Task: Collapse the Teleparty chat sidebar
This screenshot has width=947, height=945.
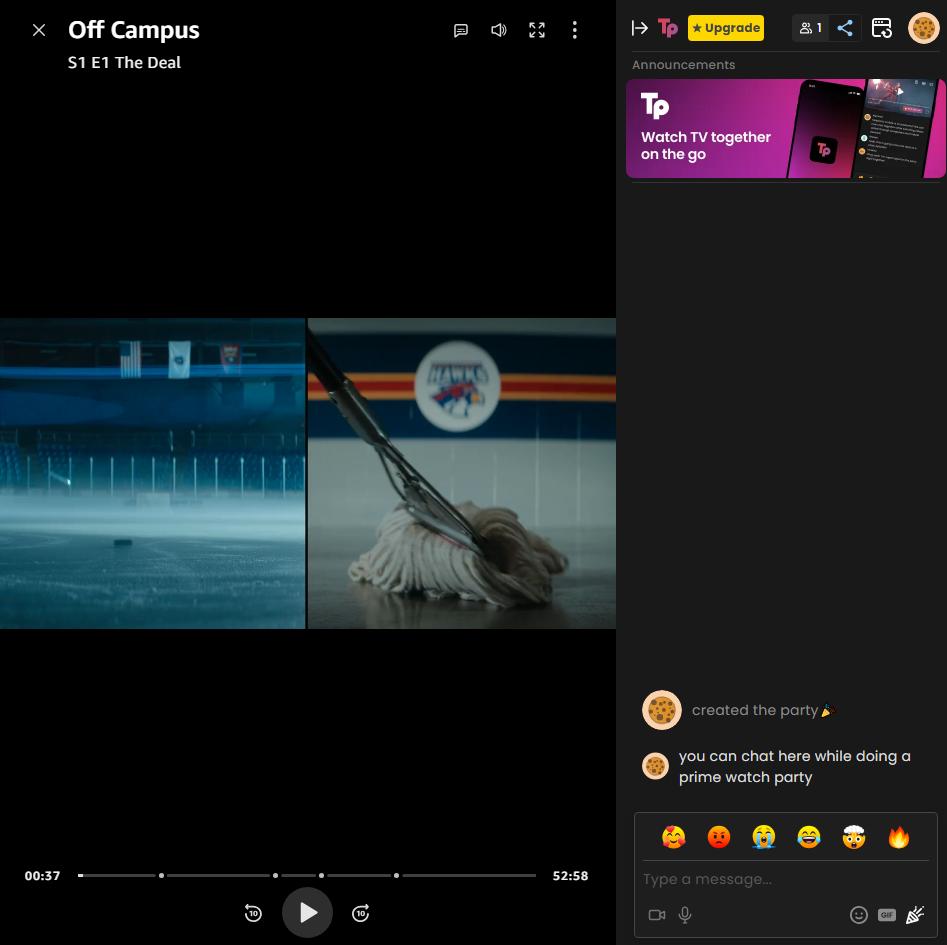Action: [x=640, y=28]
